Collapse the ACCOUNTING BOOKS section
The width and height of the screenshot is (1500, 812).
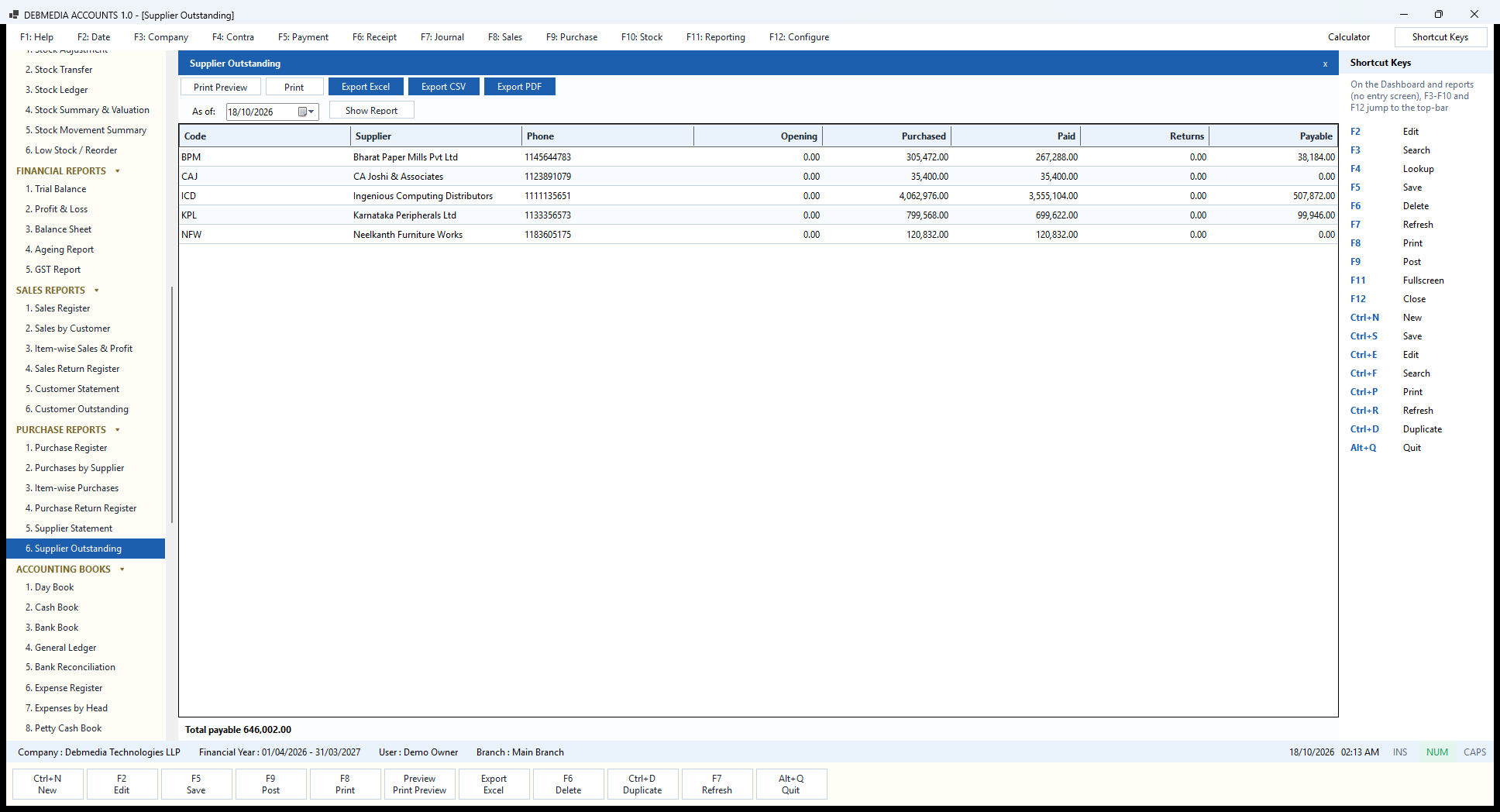coord(122,569)
